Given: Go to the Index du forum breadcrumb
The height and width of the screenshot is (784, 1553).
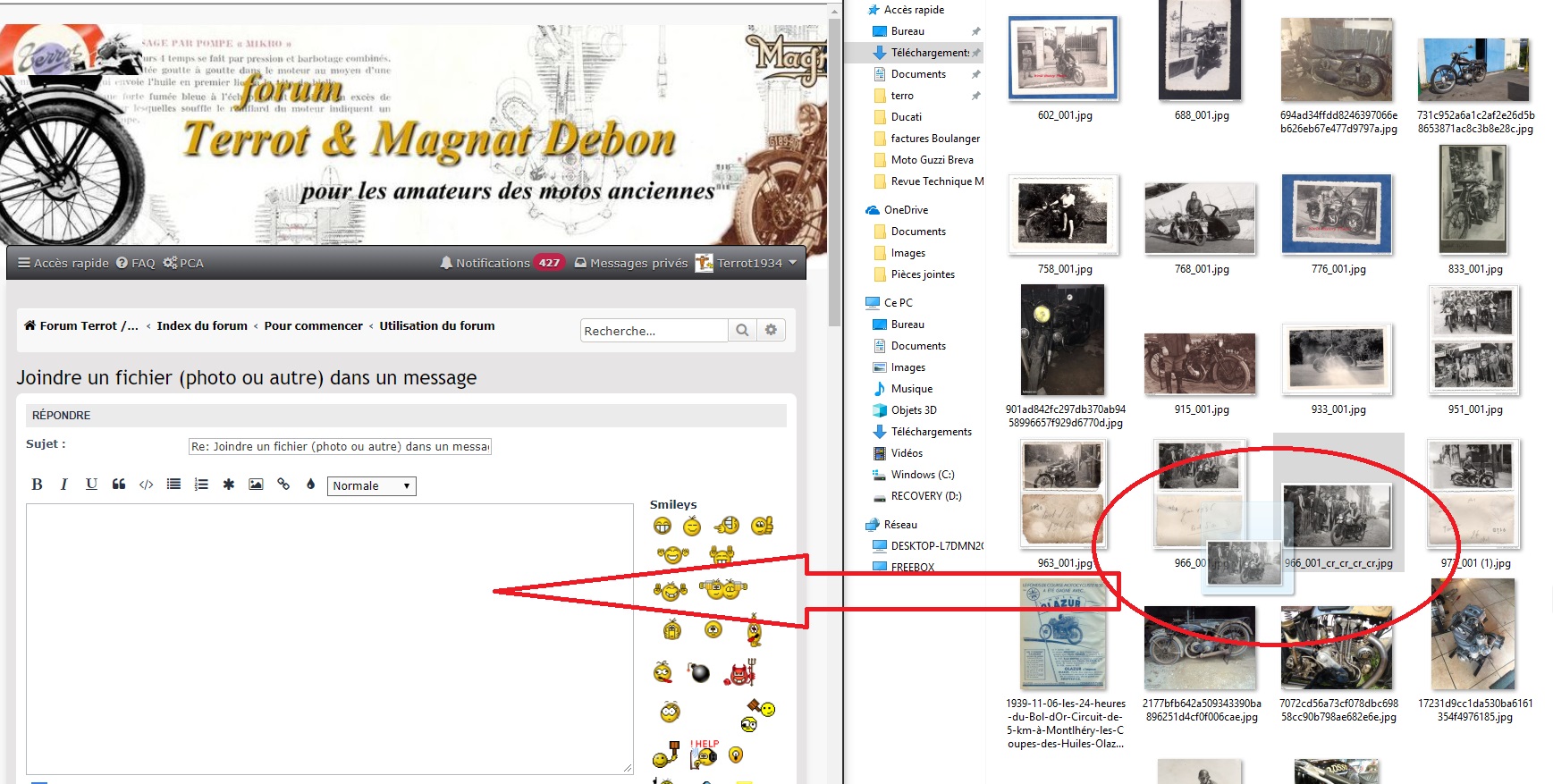Looking at the screenshot, I should tap(202, 325).
